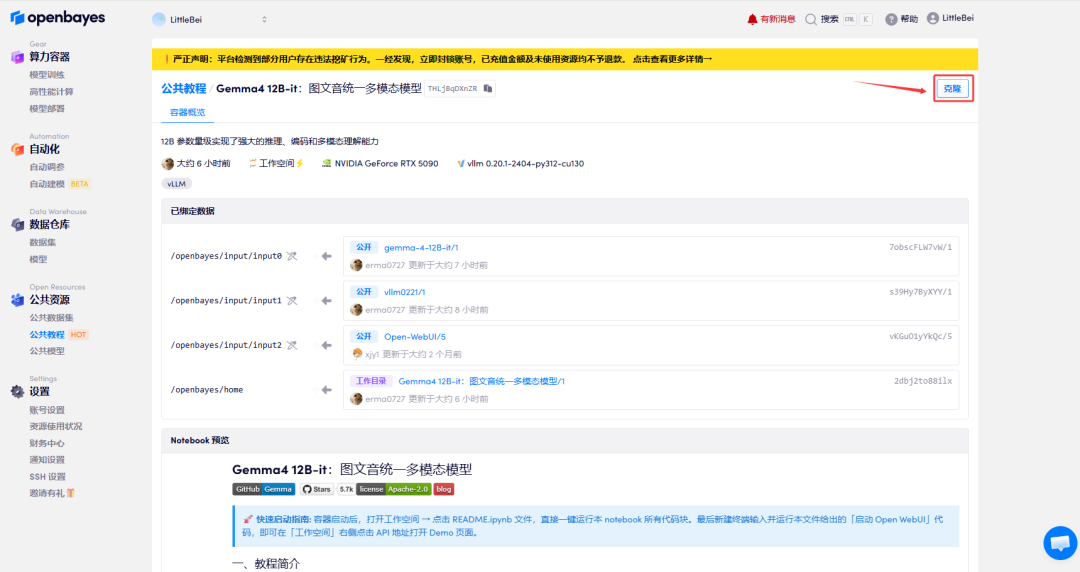The height and width of the screenshot is (572, 1080).
Task: Open 通知设置 in the sidebar
Action: pyautogui.click(x=47, y=460)
